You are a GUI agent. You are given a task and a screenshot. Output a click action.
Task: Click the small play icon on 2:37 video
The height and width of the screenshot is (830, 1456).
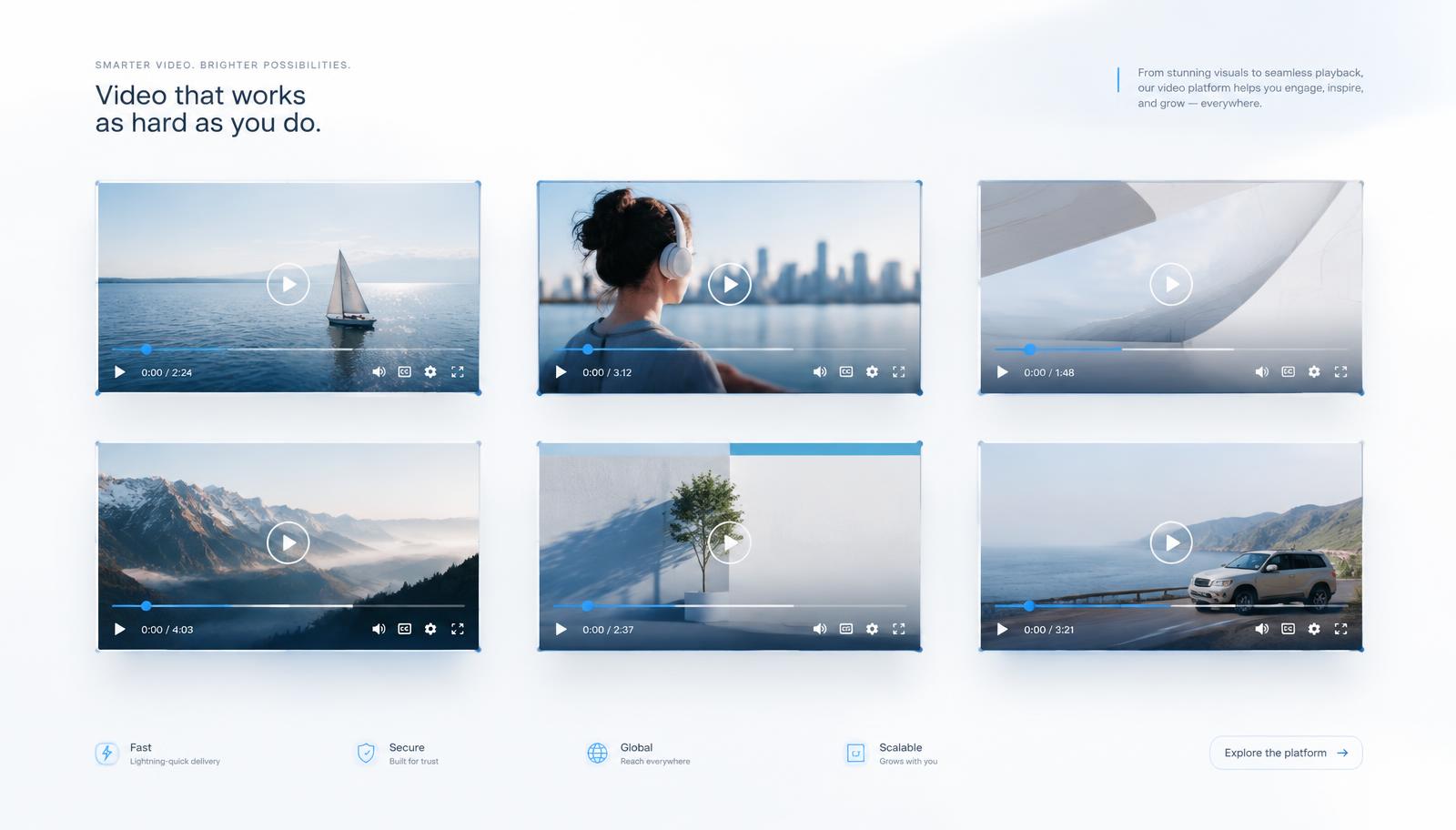[x=561, y=629]
